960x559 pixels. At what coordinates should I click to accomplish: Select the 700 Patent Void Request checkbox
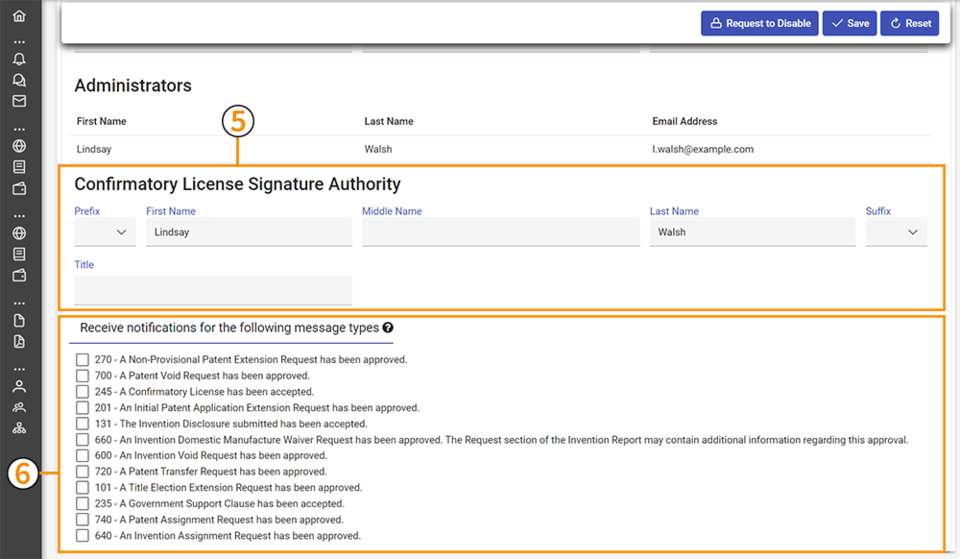82,376
